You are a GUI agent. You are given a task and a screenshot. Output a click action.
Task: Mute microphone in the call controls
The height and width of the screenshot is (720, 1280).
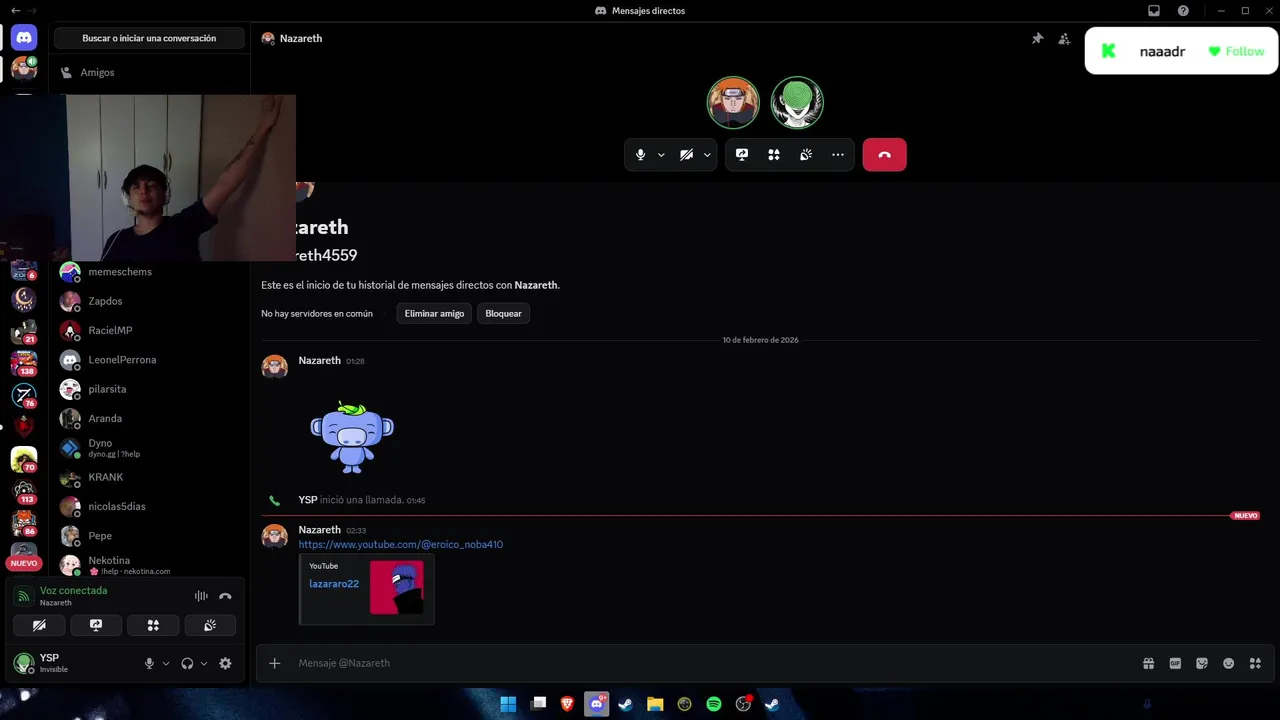click(641, 155)
